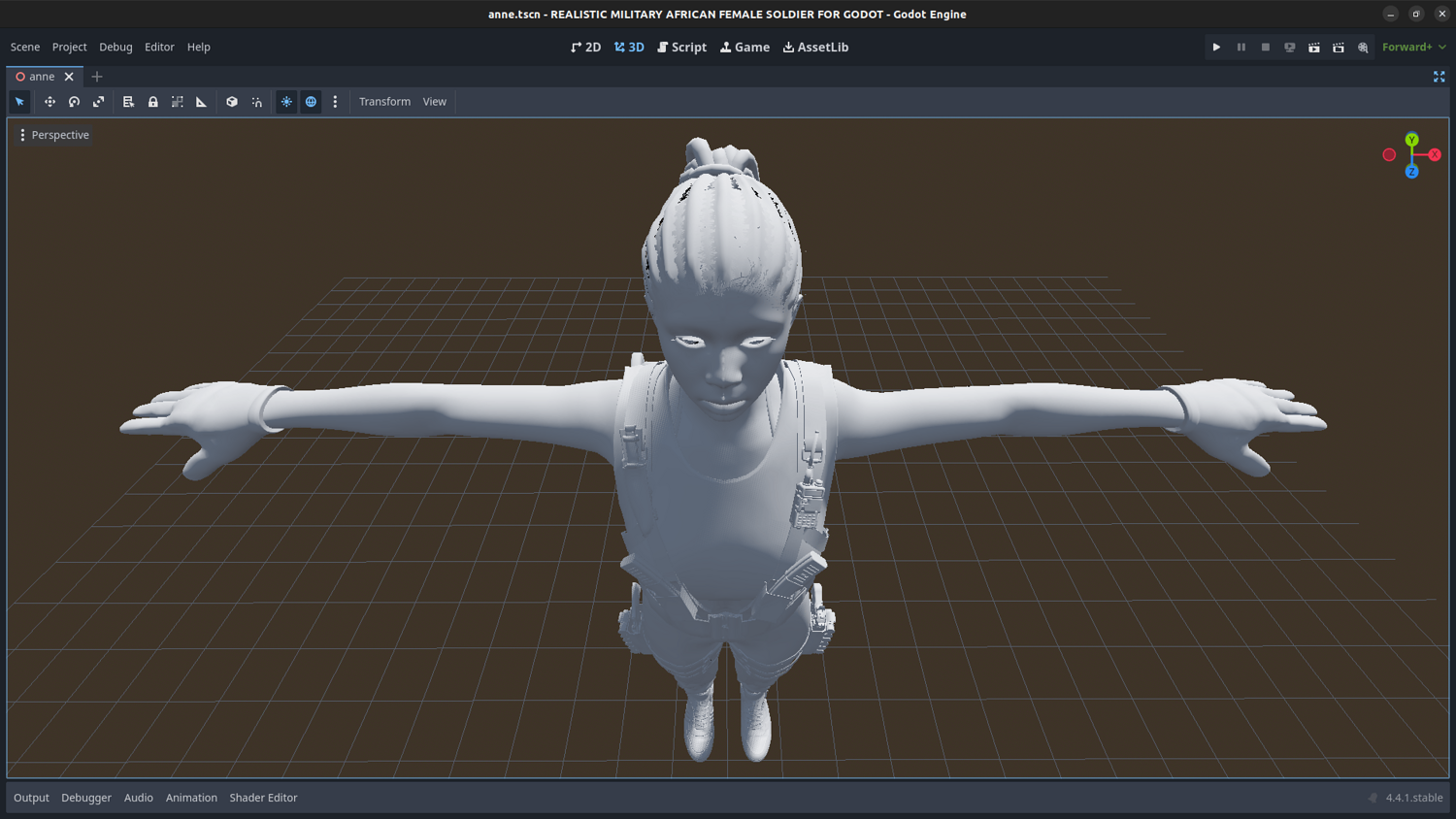Stop the running project
1456x819 pixels.
[x=1265, y=47]
